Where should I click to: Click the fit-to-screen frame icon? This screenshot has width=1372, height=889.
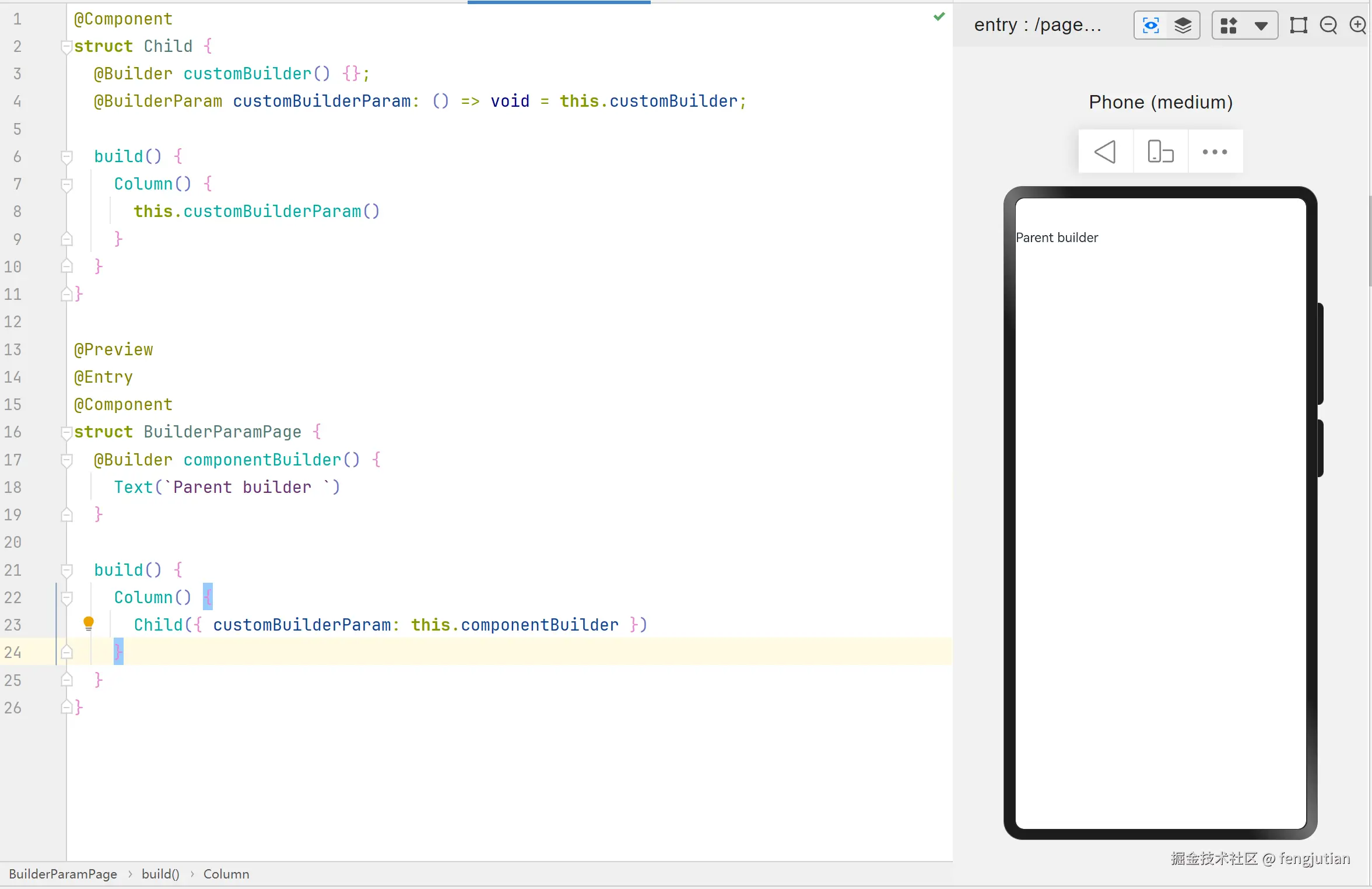(x=1299, y=25)
